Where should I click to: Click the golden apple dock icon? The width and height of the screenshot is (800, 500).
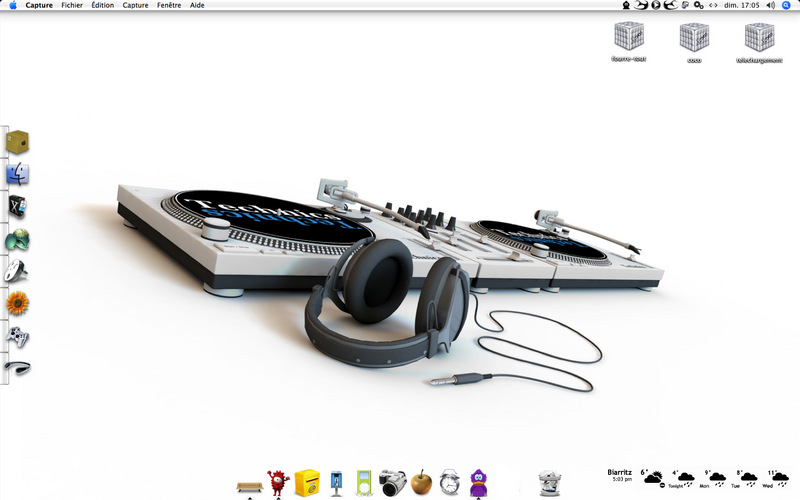pos(421,483)
